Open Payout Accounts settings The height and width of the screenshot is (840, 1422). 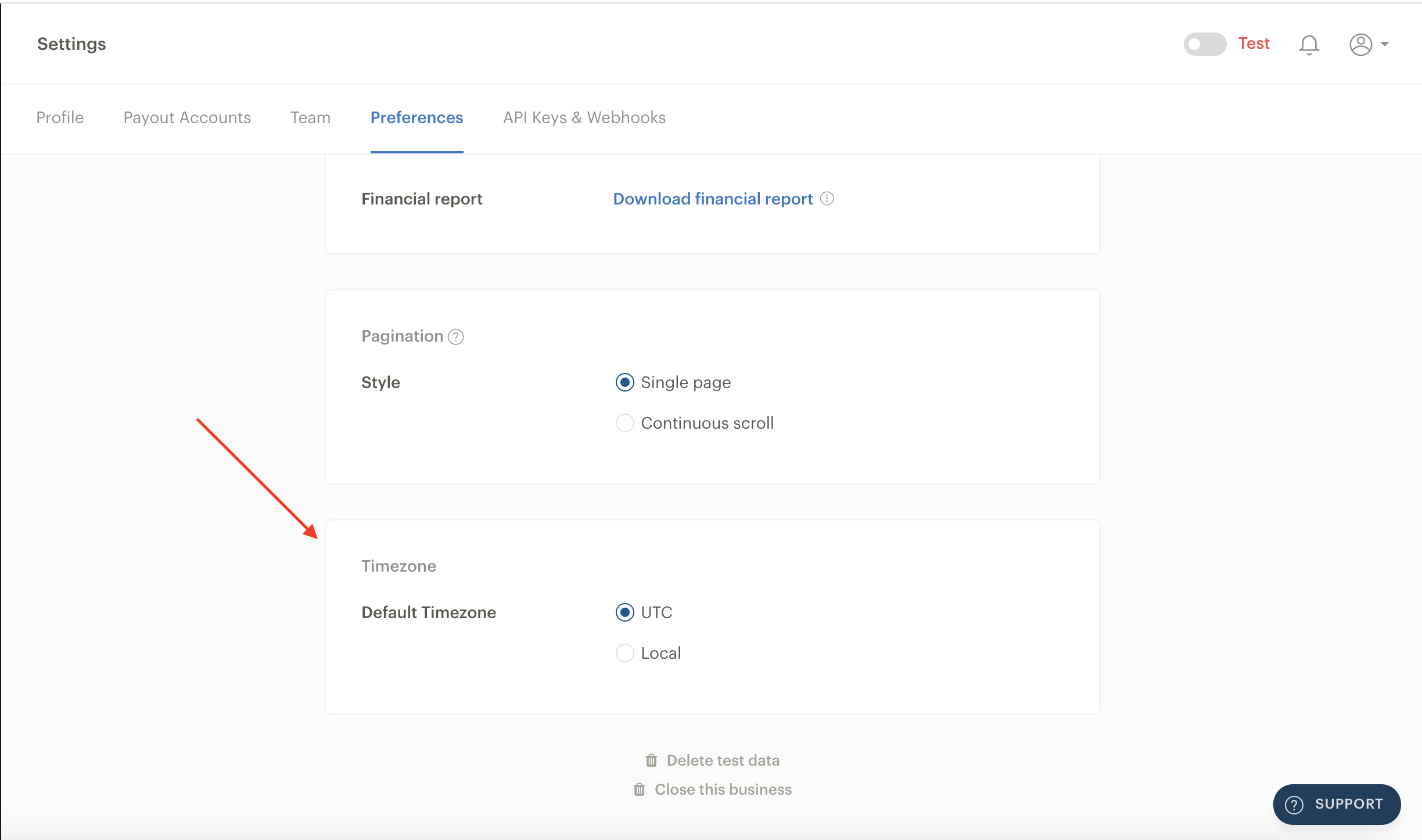(187, 117)
